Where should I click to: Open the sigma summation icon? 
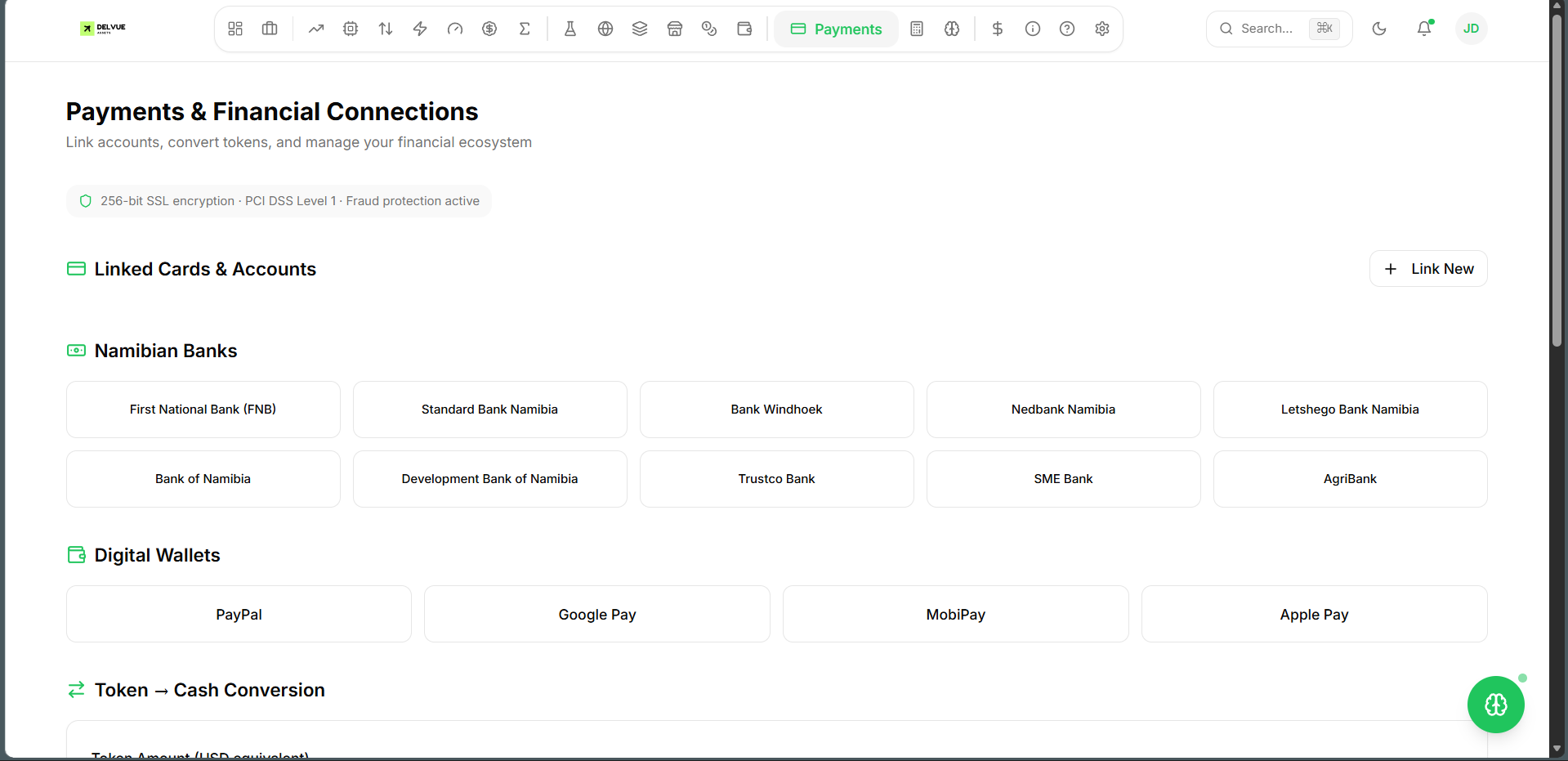tap(525, 29)
